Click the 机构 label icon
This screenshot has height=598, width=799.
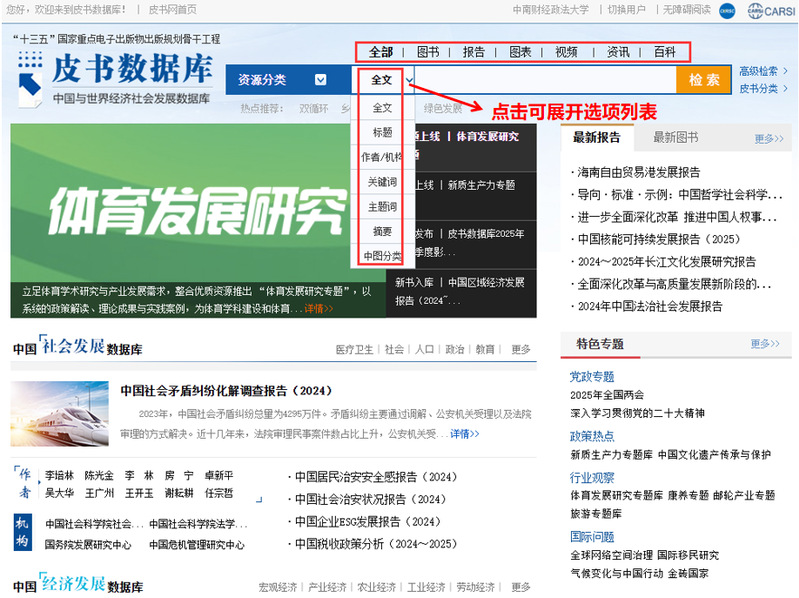click(x=25, y=531)
